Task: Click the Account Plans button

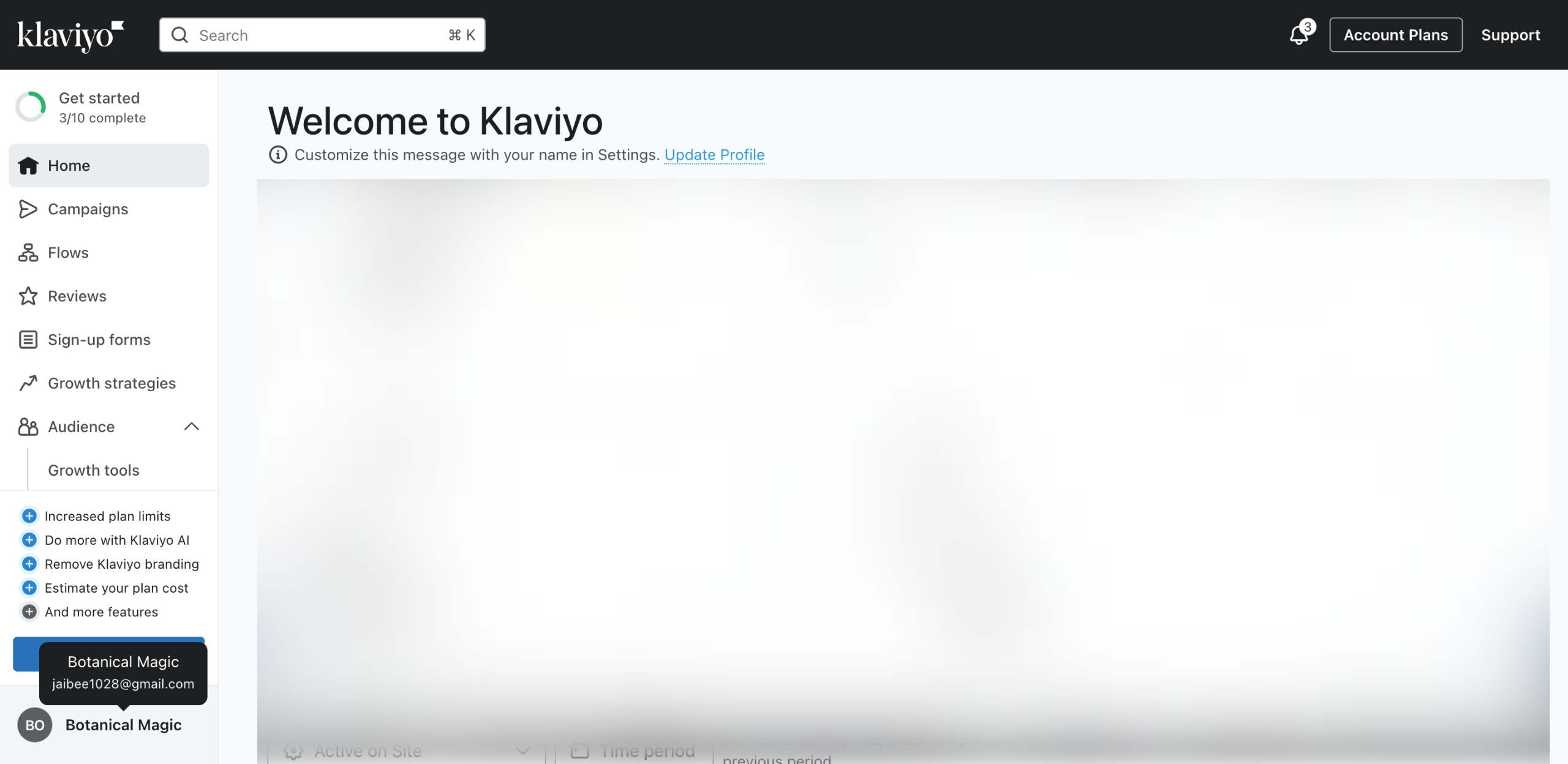Action: (x=1395, y=35)
